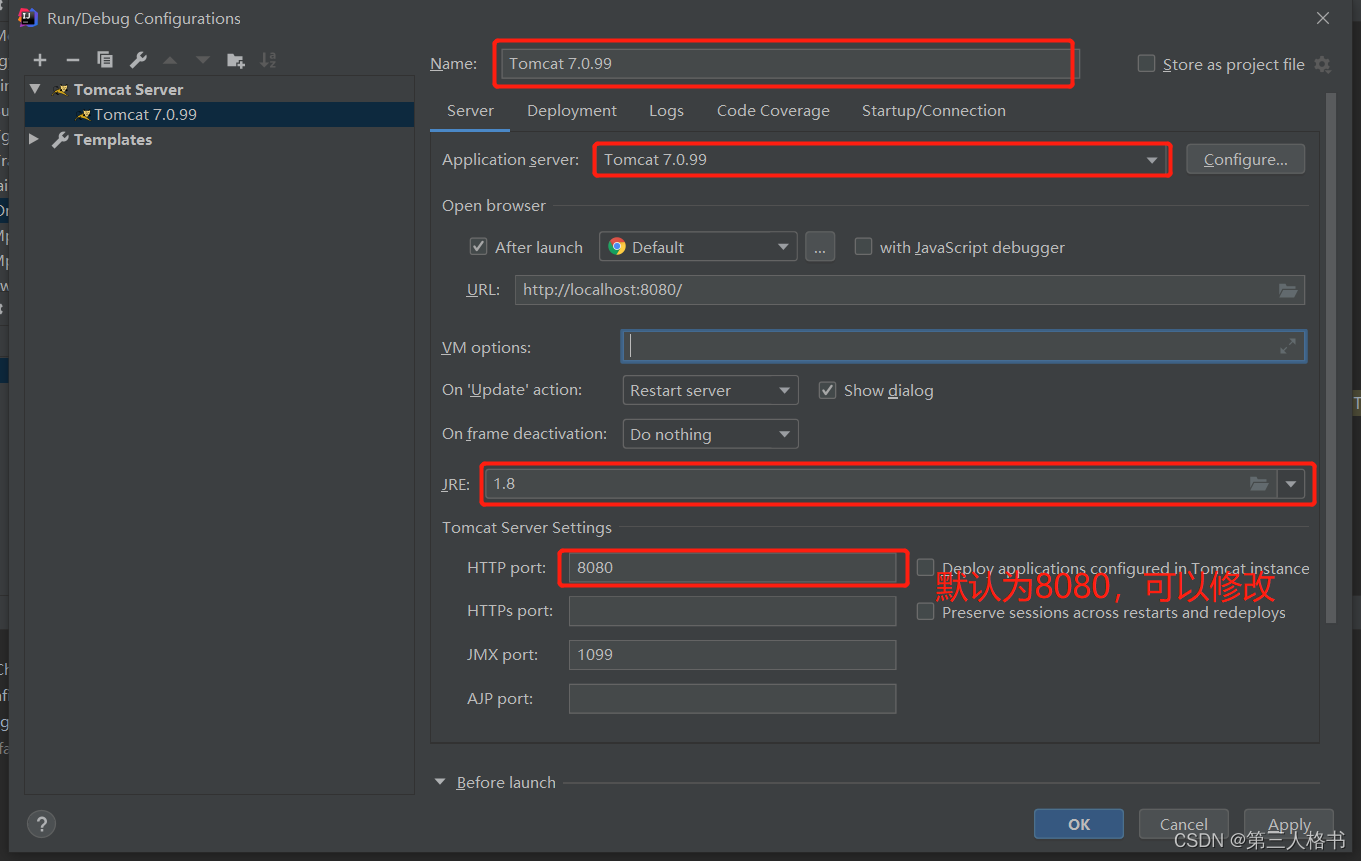
Task: Expand the VM options field using the expand icon
Action: click(x=1288, y=346)
